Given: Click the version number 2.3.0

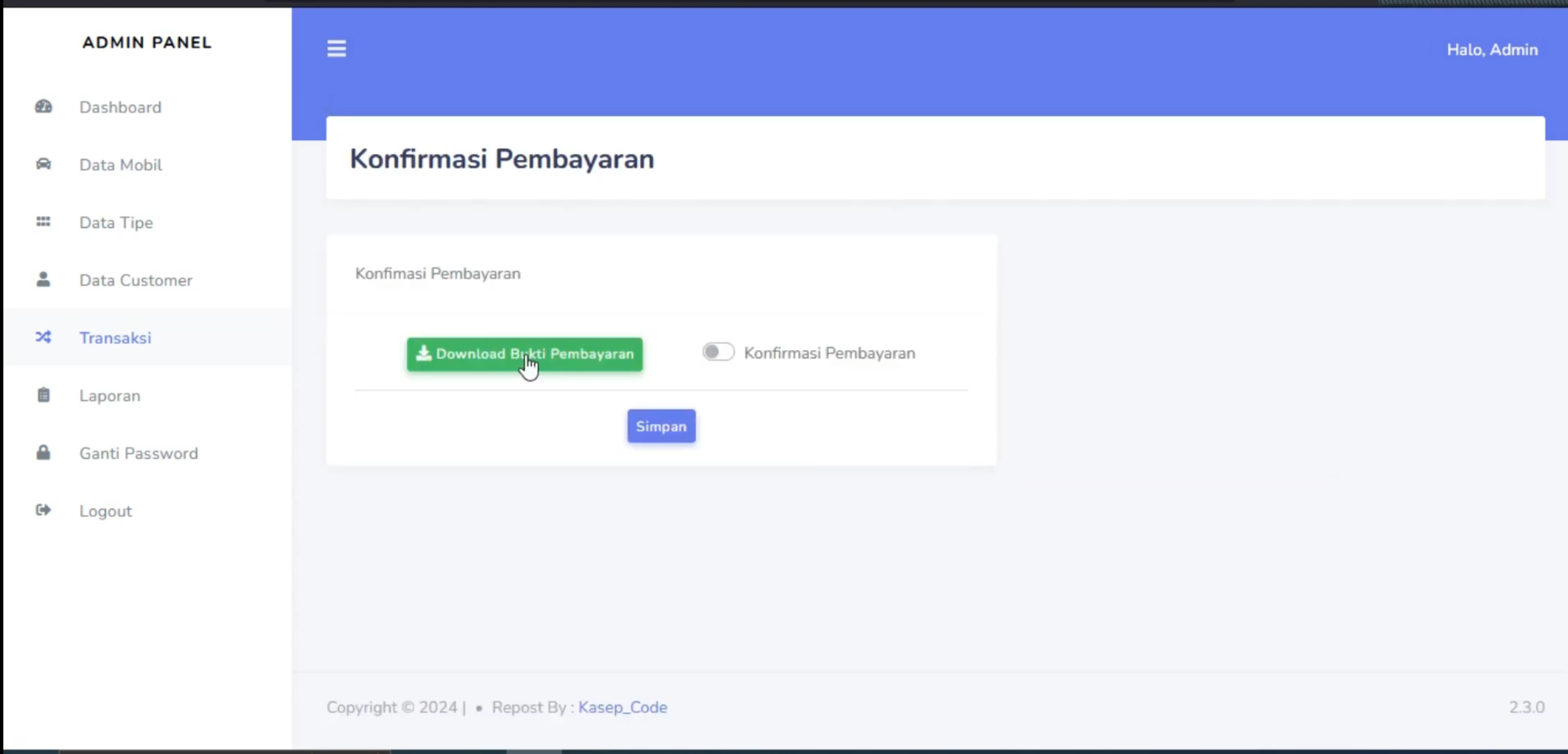Looking at the screenshot, I should click(x=1527, y=707).
